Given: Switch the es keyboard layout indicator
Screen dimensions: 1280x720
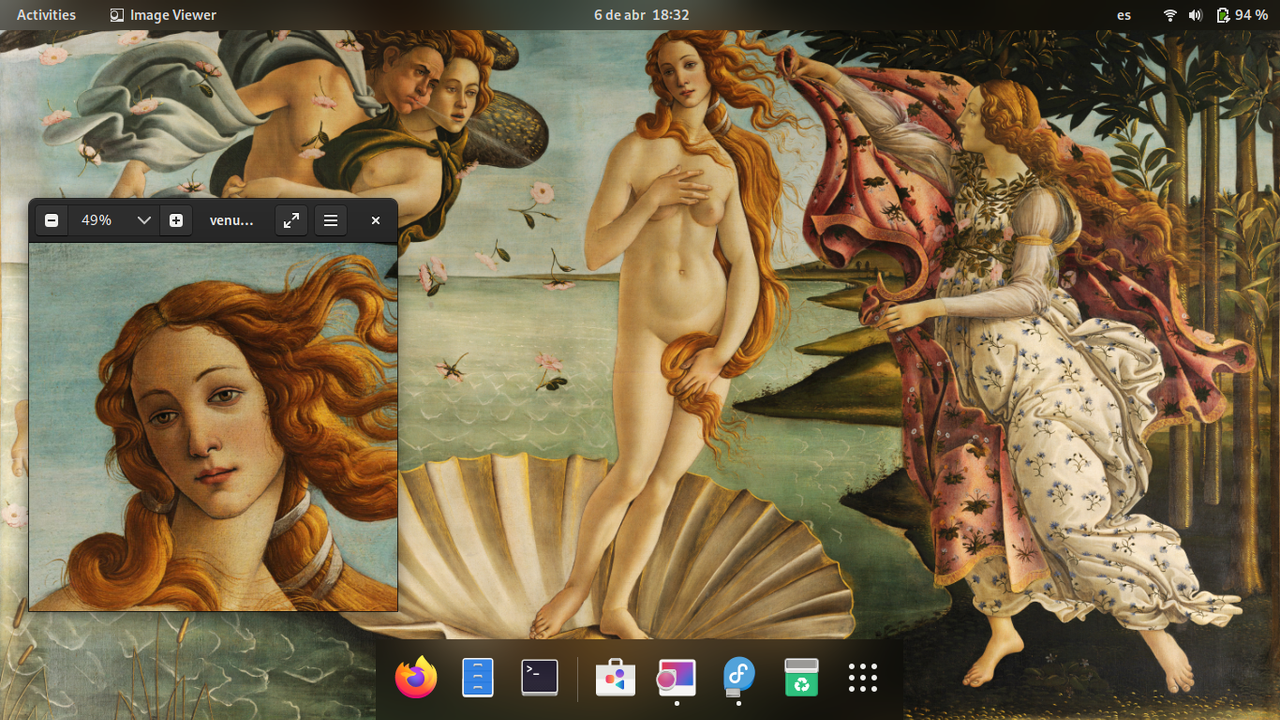Looking at the screenshot, I should [1124, 15].
